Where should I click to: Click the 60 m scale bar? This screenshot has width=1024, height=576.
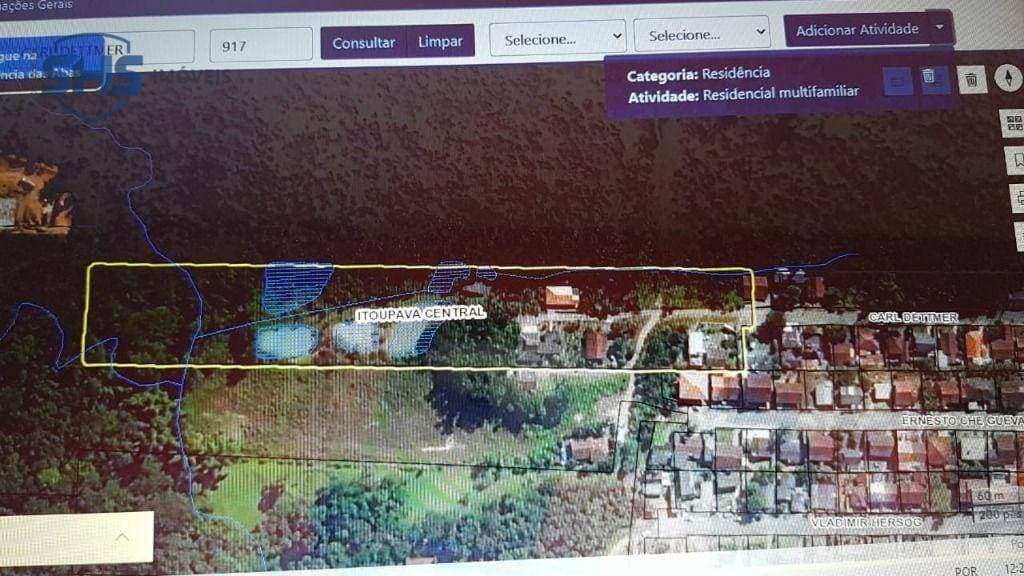pos(992,498)
